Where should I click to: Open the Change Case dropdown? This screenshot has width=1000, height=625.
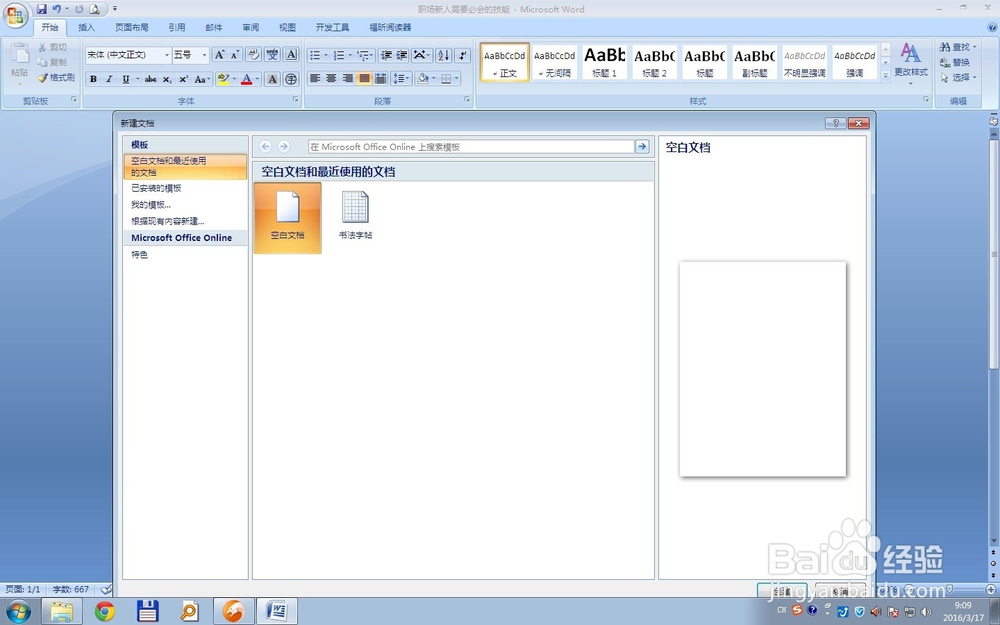(202, 79)
